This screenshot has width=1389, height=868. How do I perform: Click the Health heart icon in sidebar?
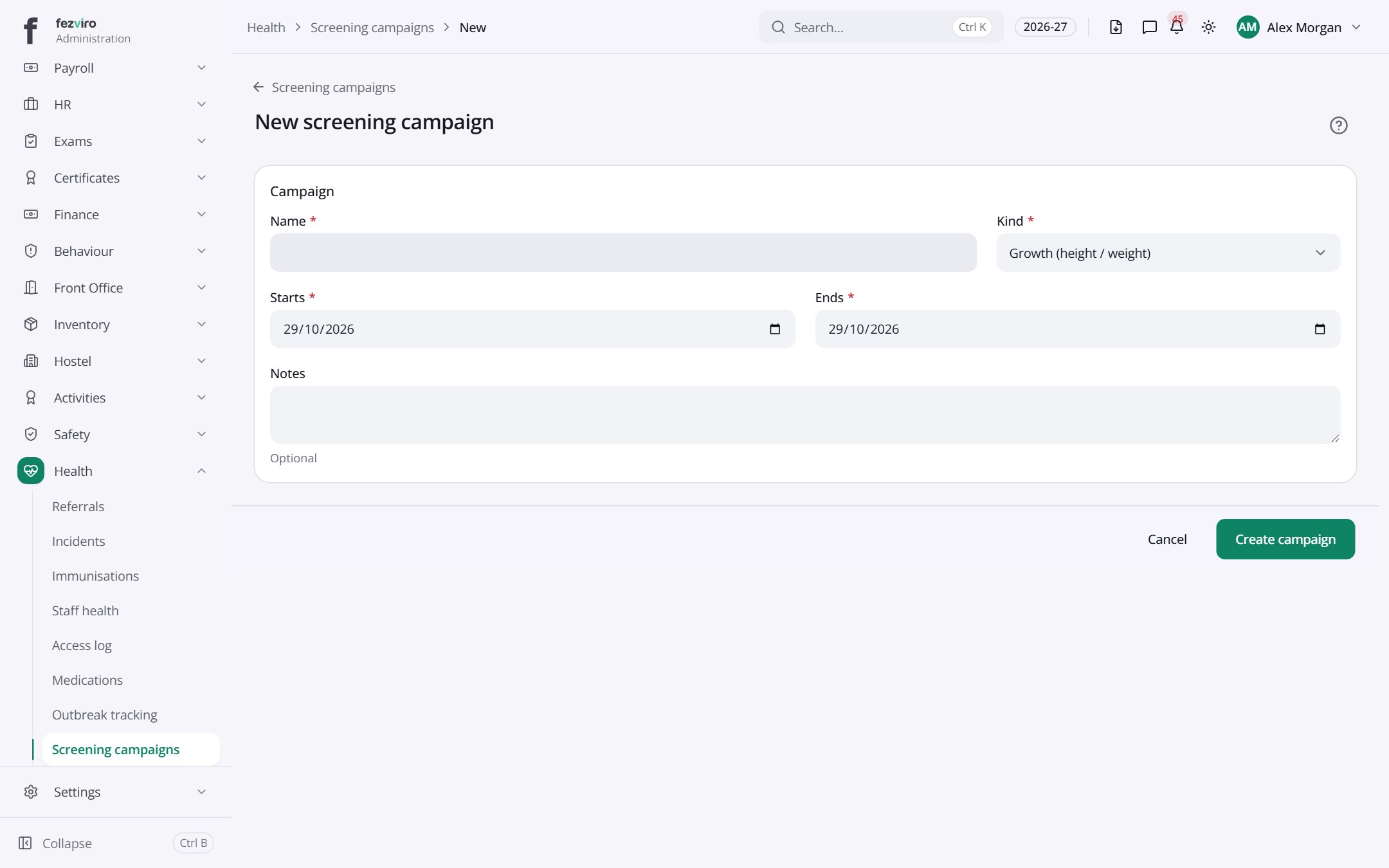[31, 471]
